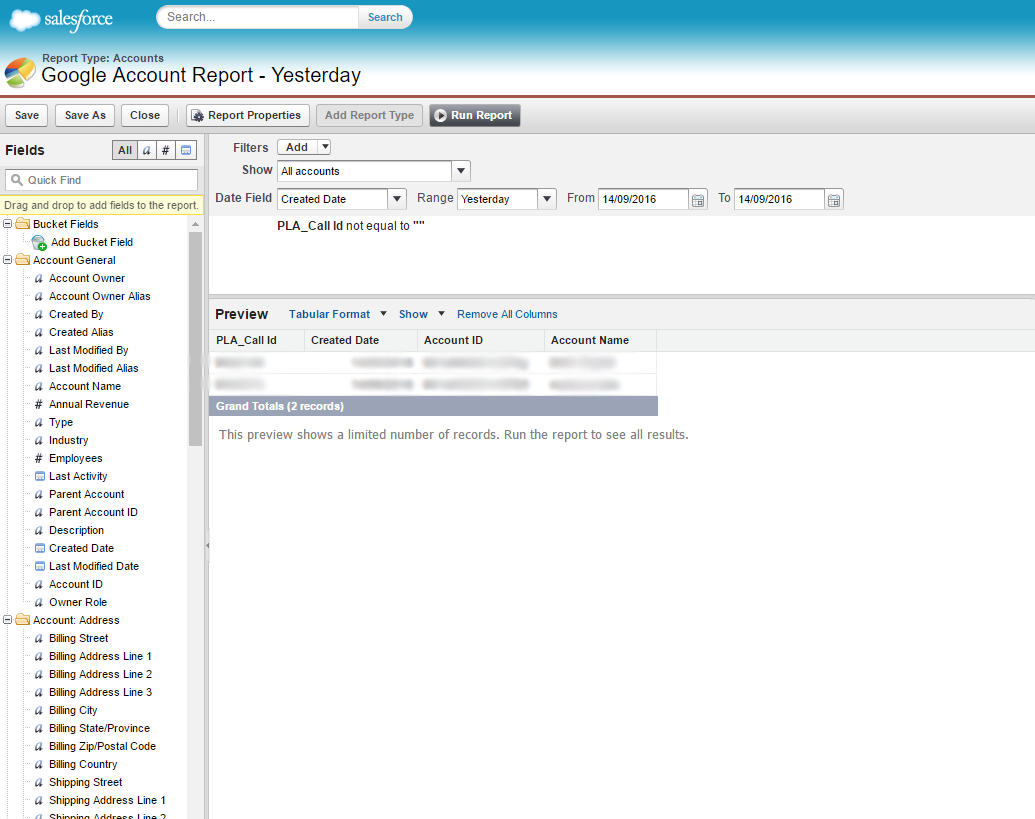Select Employees field
The width and height of the screenshot is (1035, 819).
[75, 458]
